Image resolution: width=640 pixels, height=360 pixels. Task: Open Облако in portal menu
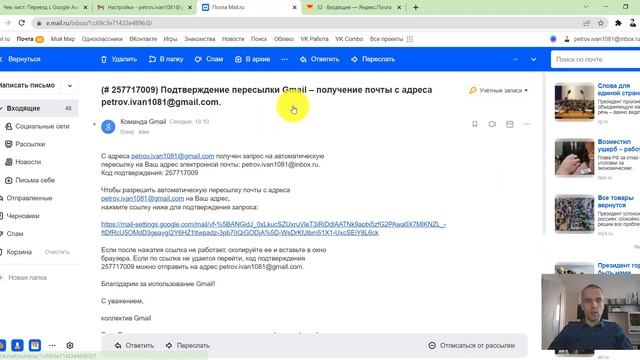pos(284,39)
